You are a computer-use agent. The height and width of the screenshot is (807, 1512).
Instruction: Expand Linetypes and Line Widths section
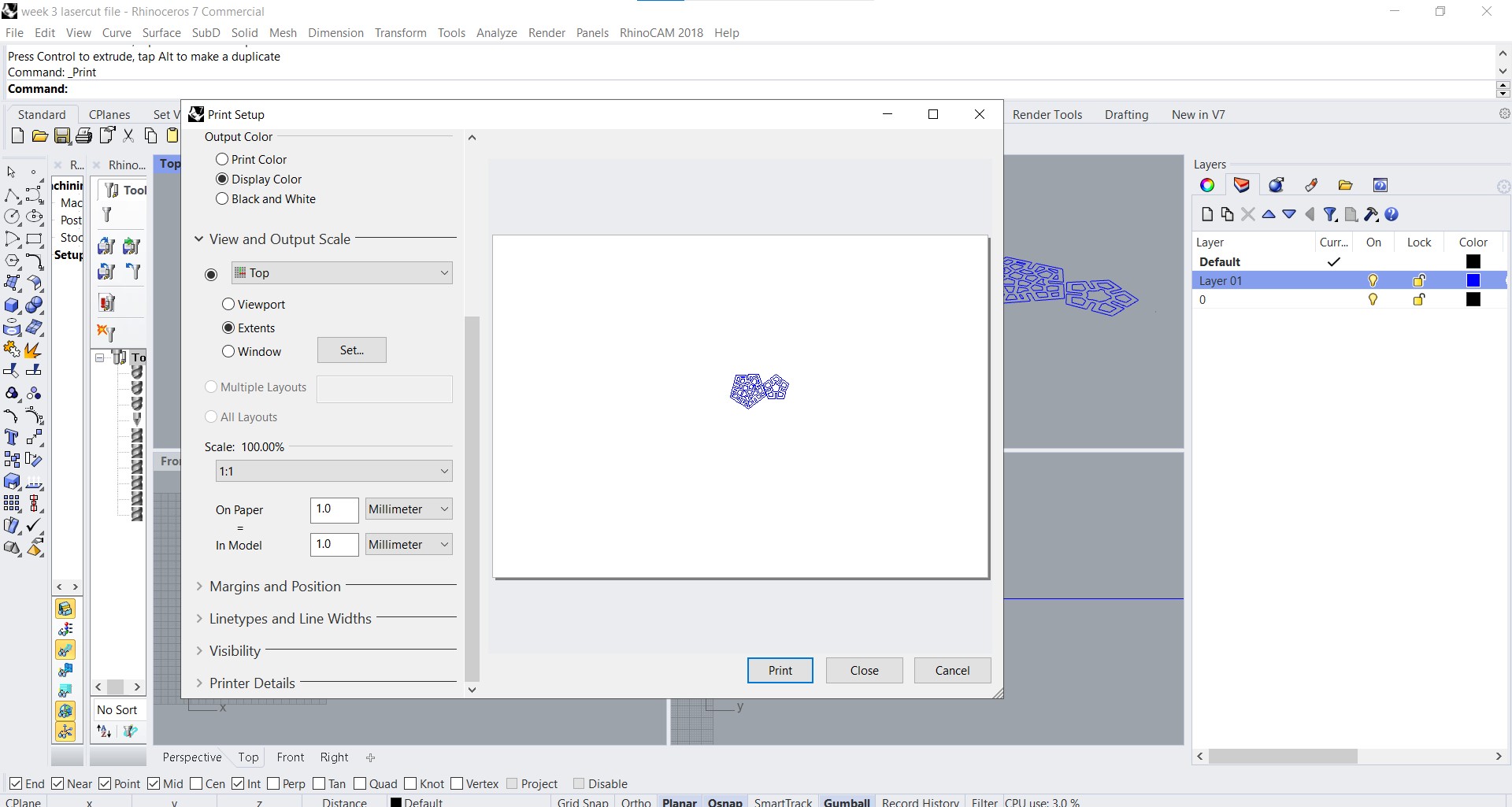click(x=199, y=618)
